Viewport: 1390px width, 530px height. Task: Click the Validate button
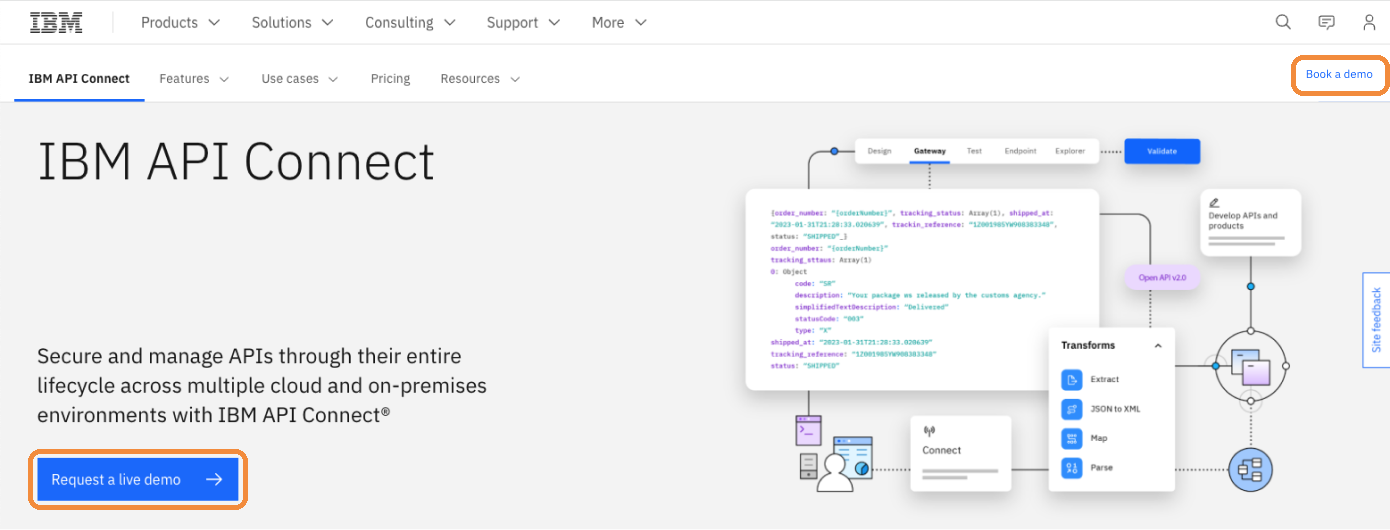[1162, 151]
